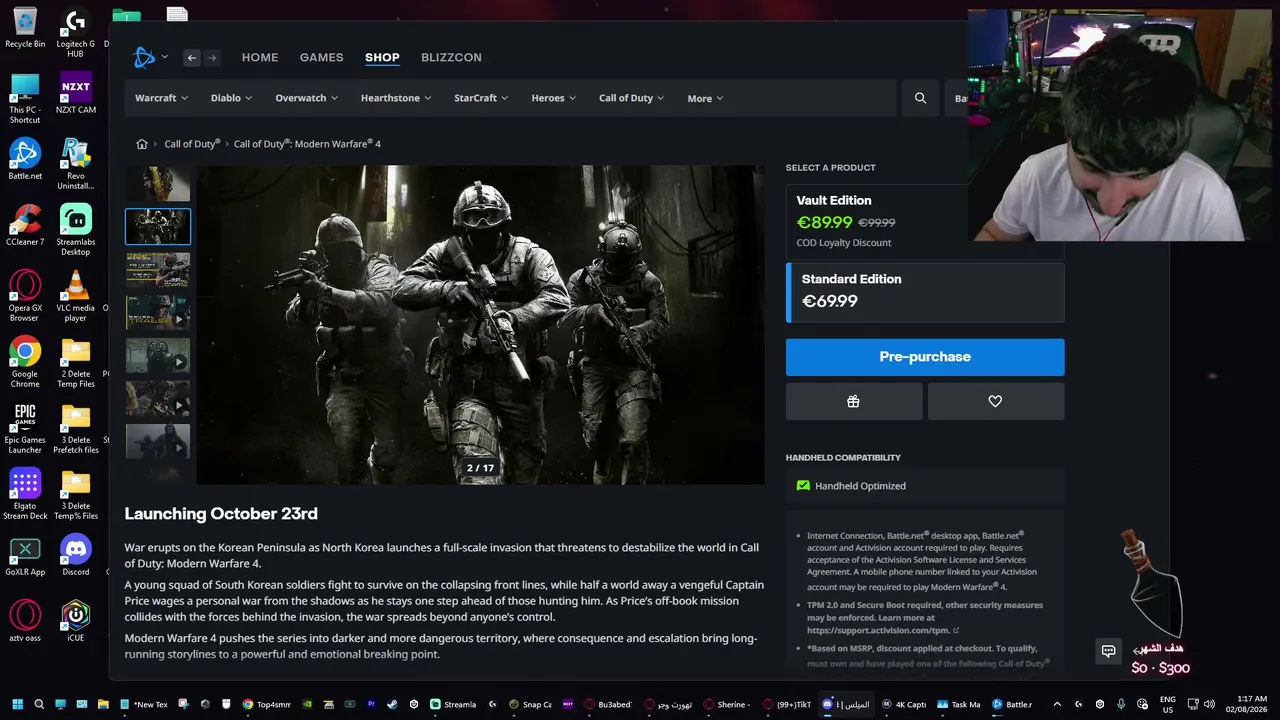Image resolution: width=1280 pixels, height=720 pixels.
Task: Expand the Hearthstone dropdown menu
Action: (x=396, y=98)
